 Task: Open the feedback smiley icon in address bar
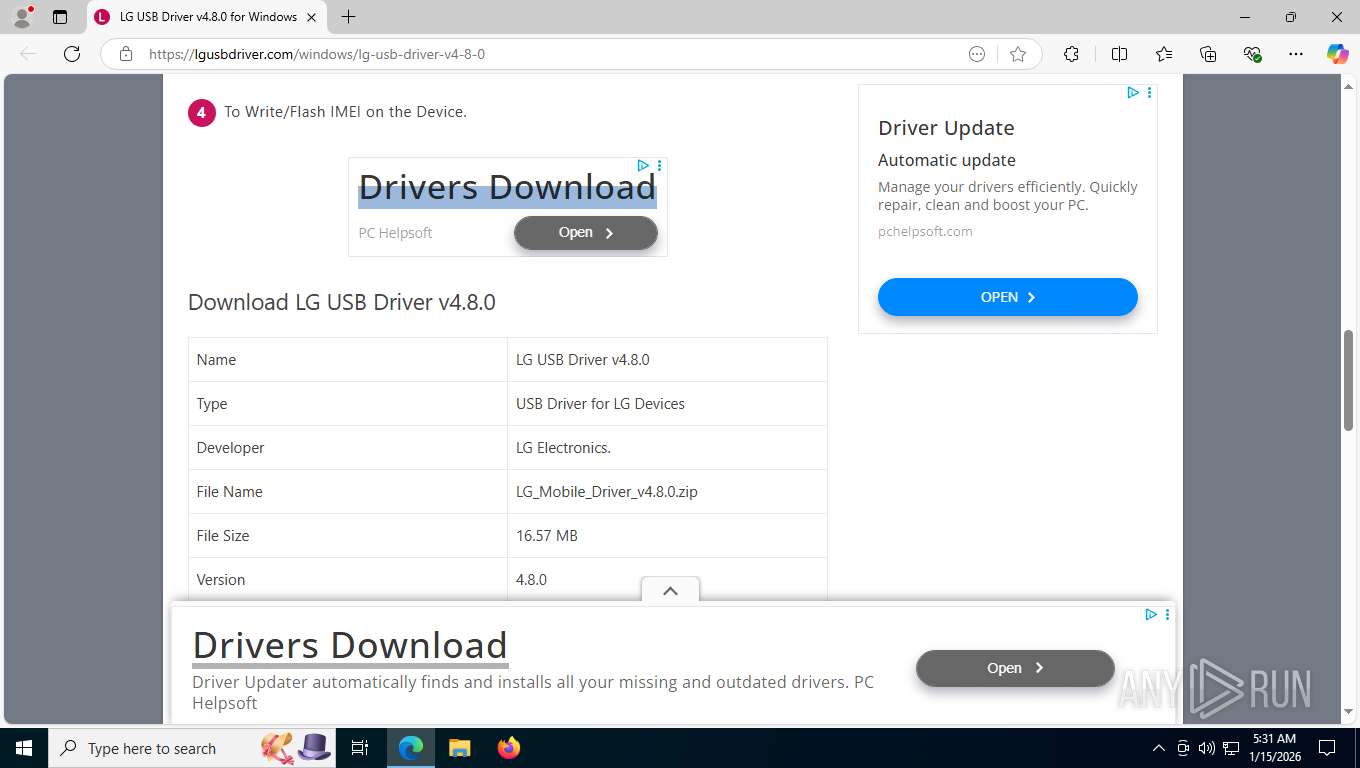pos(977,54)
